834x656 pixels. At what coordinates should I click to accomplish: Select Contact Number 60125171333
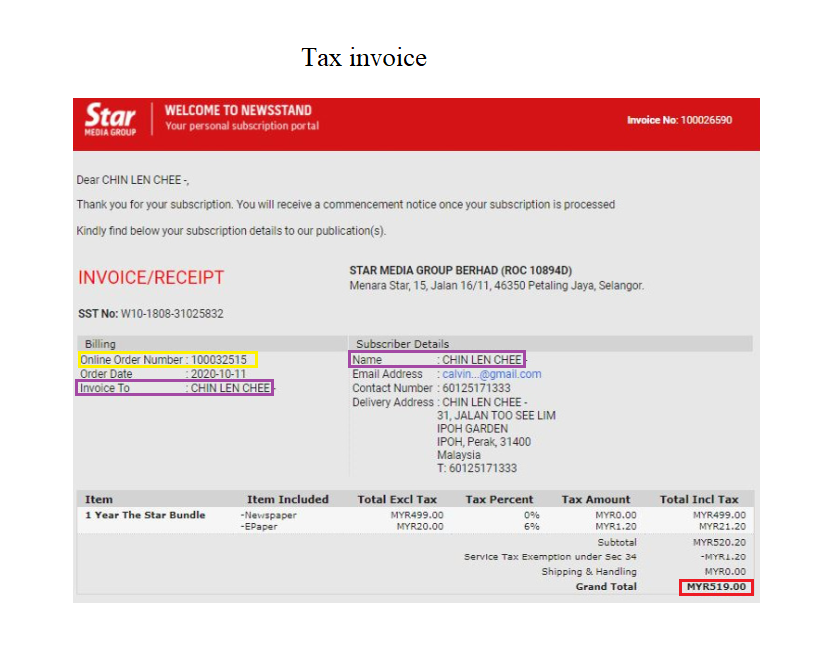[x=431, y=388]
